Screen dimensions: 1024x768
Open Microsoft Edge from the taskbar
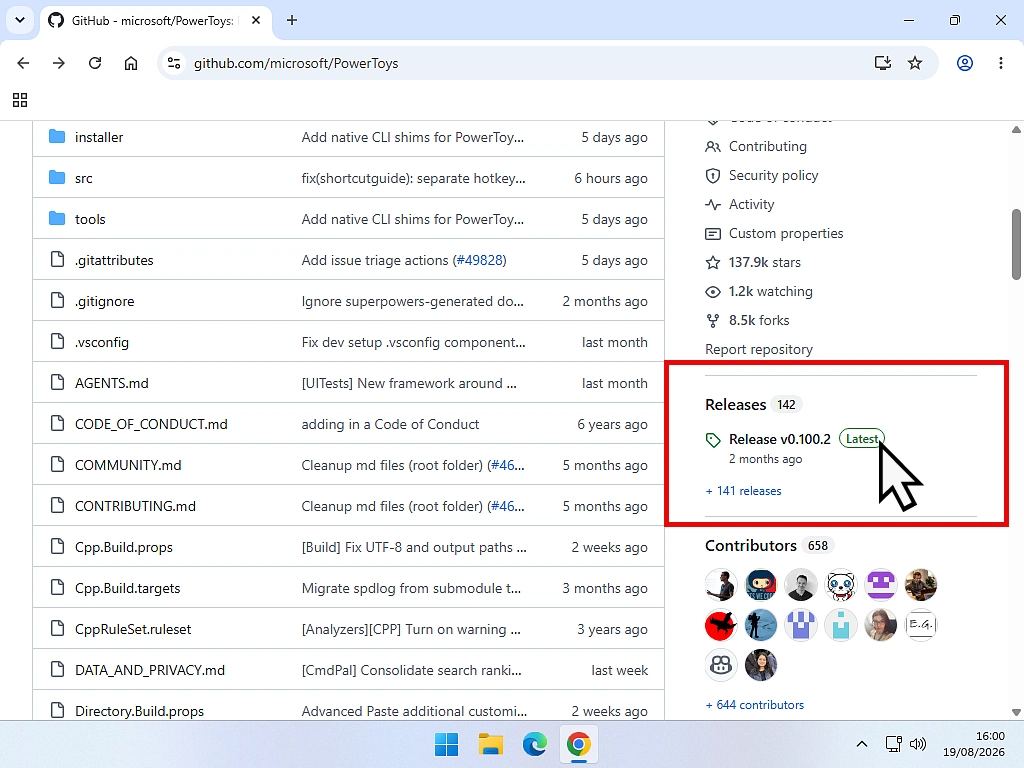[x=534, y=744]
